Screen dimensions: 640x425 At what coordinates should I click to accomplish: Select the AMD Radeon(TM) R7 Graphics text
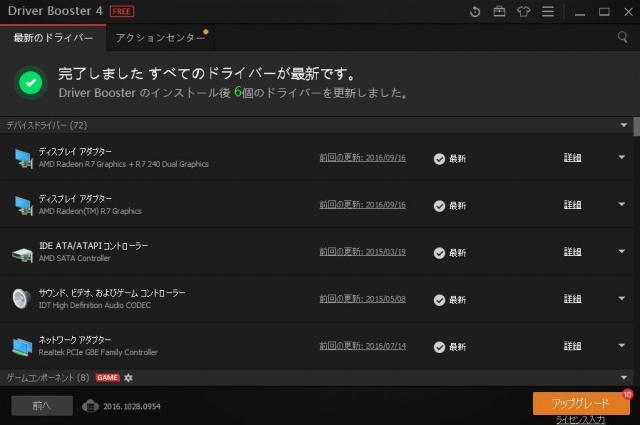[x=90, y=211]
